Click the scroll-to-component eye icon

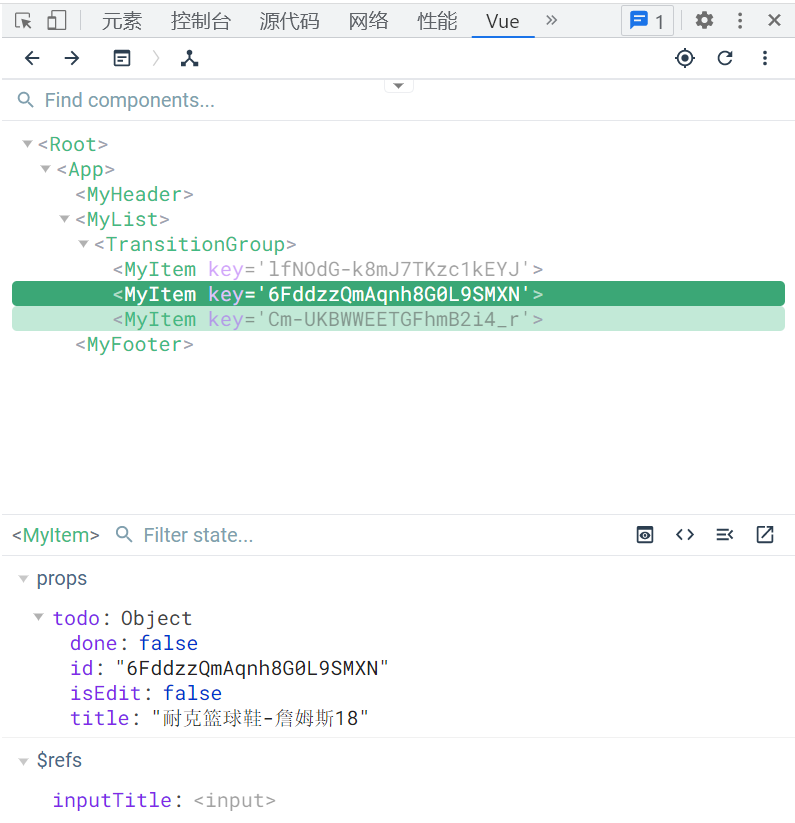644,535
